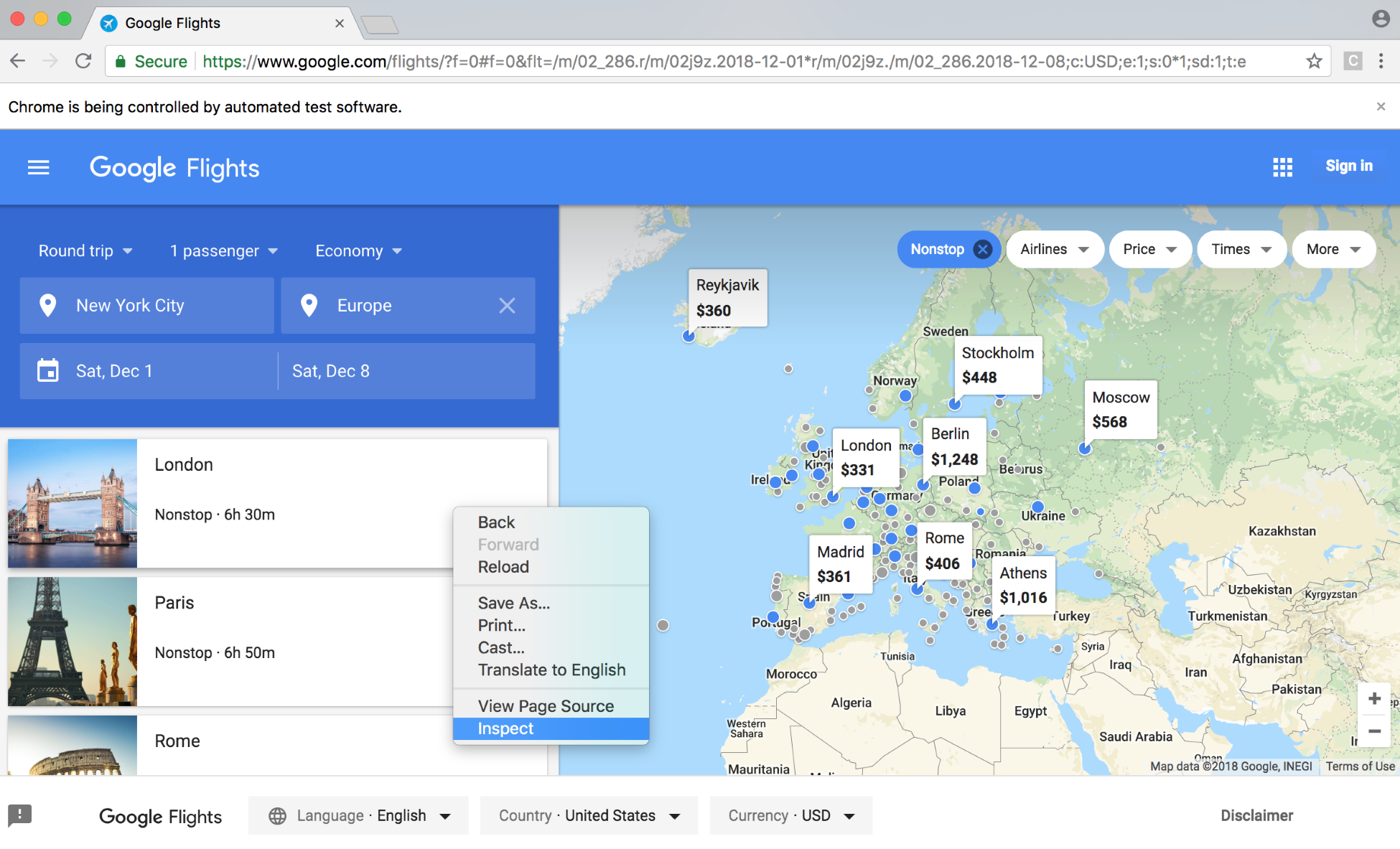Dismiss the automated test software banner
This screenshot has height=849, width=1400.
(1381, 106)
